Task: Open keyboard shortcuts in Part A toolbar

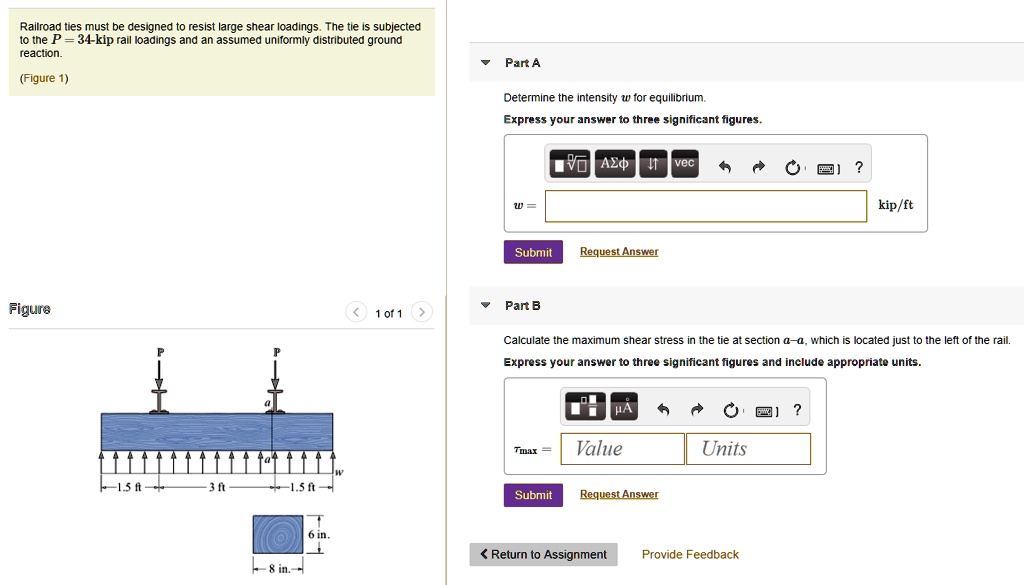Action: pyautogui.click(x=827, y=167)
